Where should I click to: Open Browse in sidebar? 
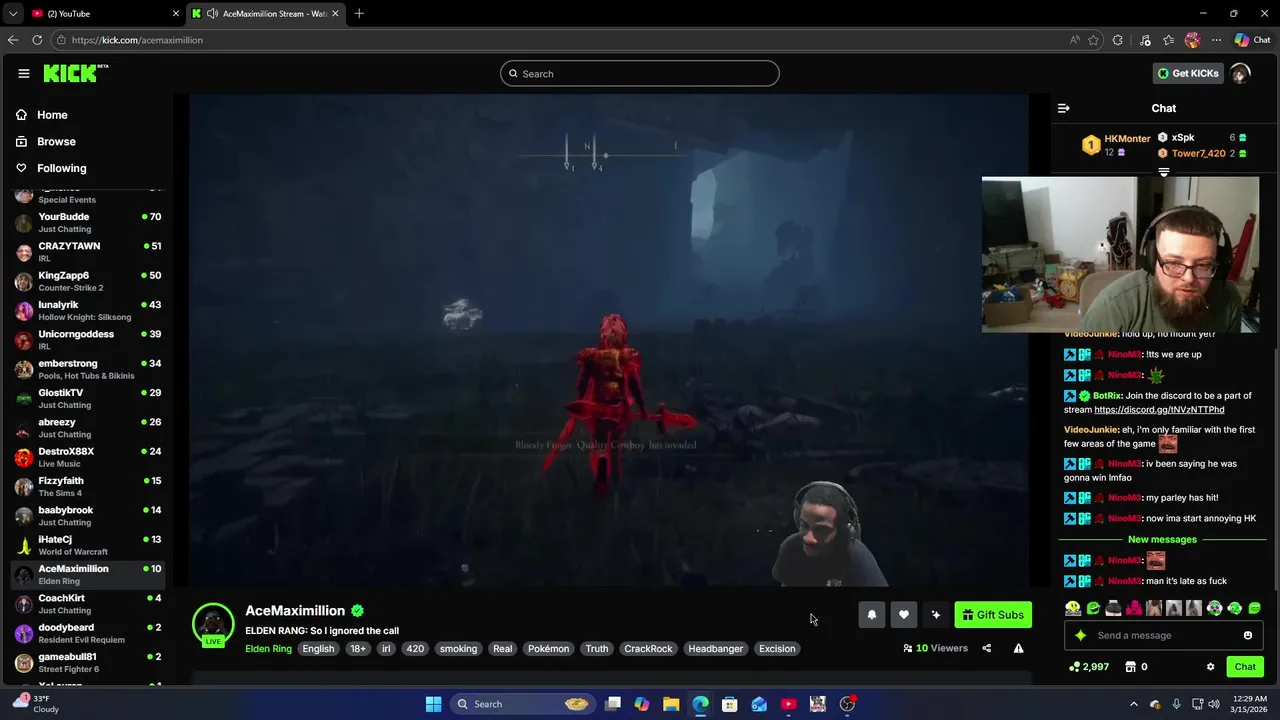tap(56, 142)
